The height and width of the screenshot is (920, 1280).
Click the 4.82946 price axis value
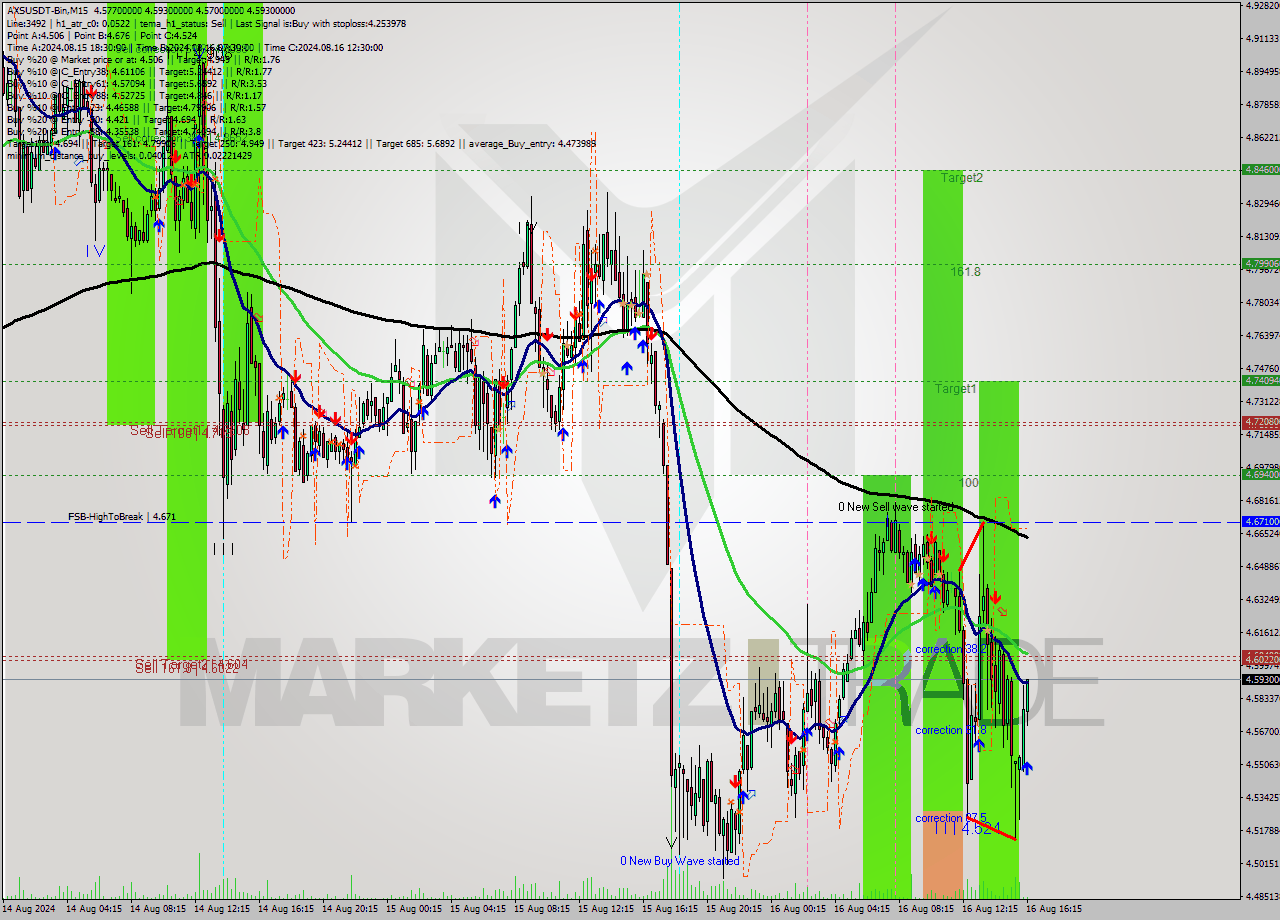(x=1262, y=203)
